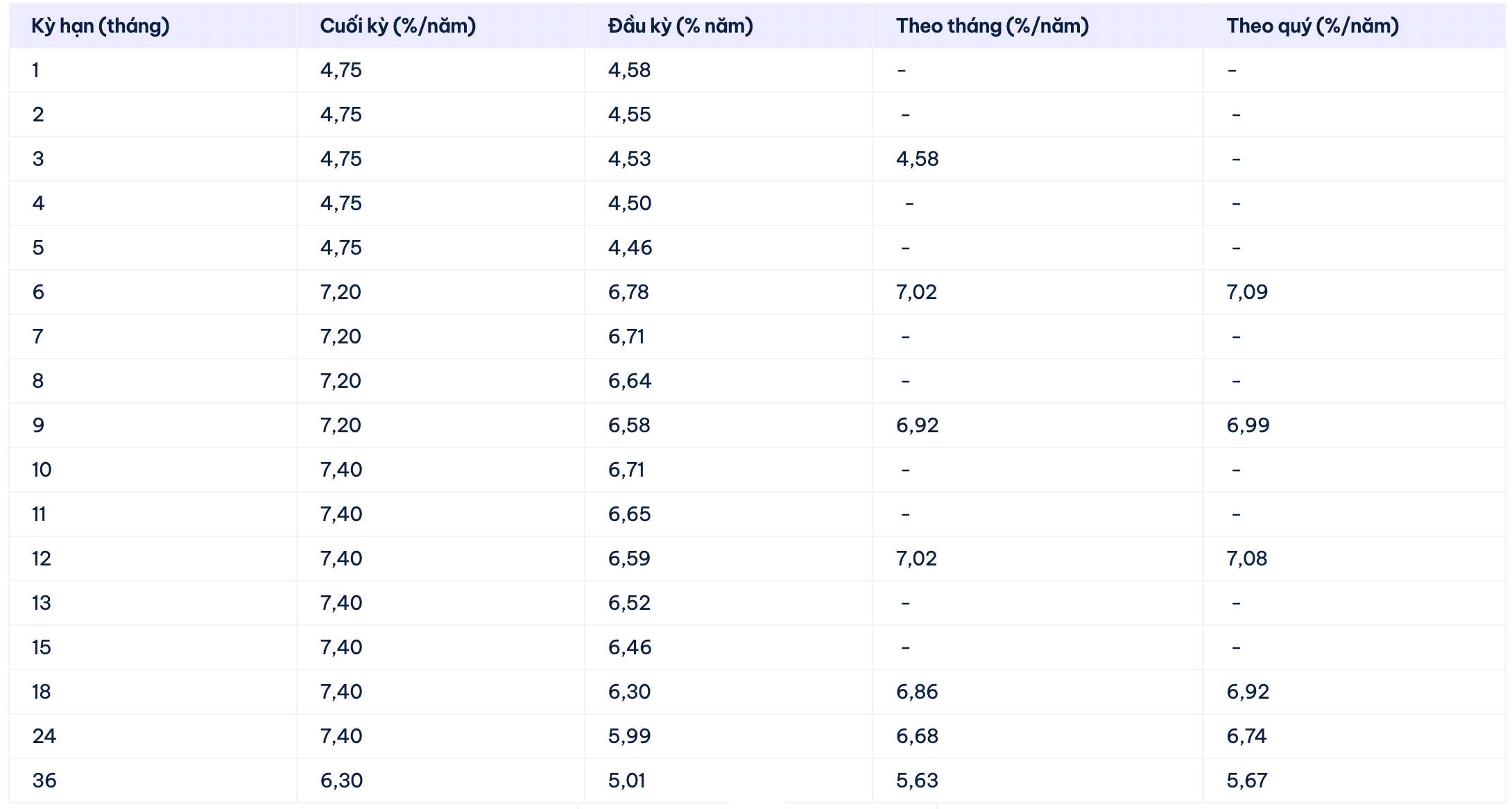Select the 4,50 start-of-term rate cell
Screen dimensions: 1512x809
[x=630, y=203]
